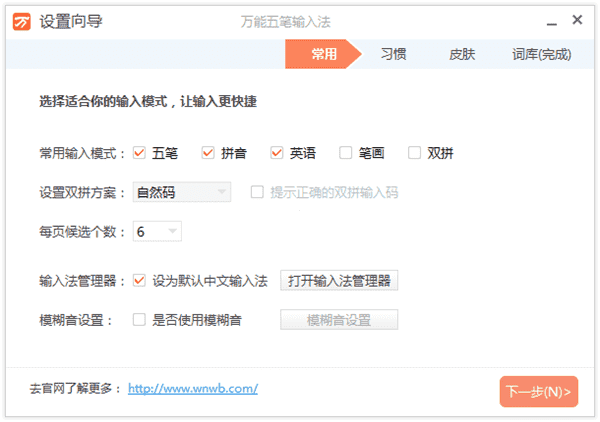Open the 自然码 双拼方案 dropdown

182,192
